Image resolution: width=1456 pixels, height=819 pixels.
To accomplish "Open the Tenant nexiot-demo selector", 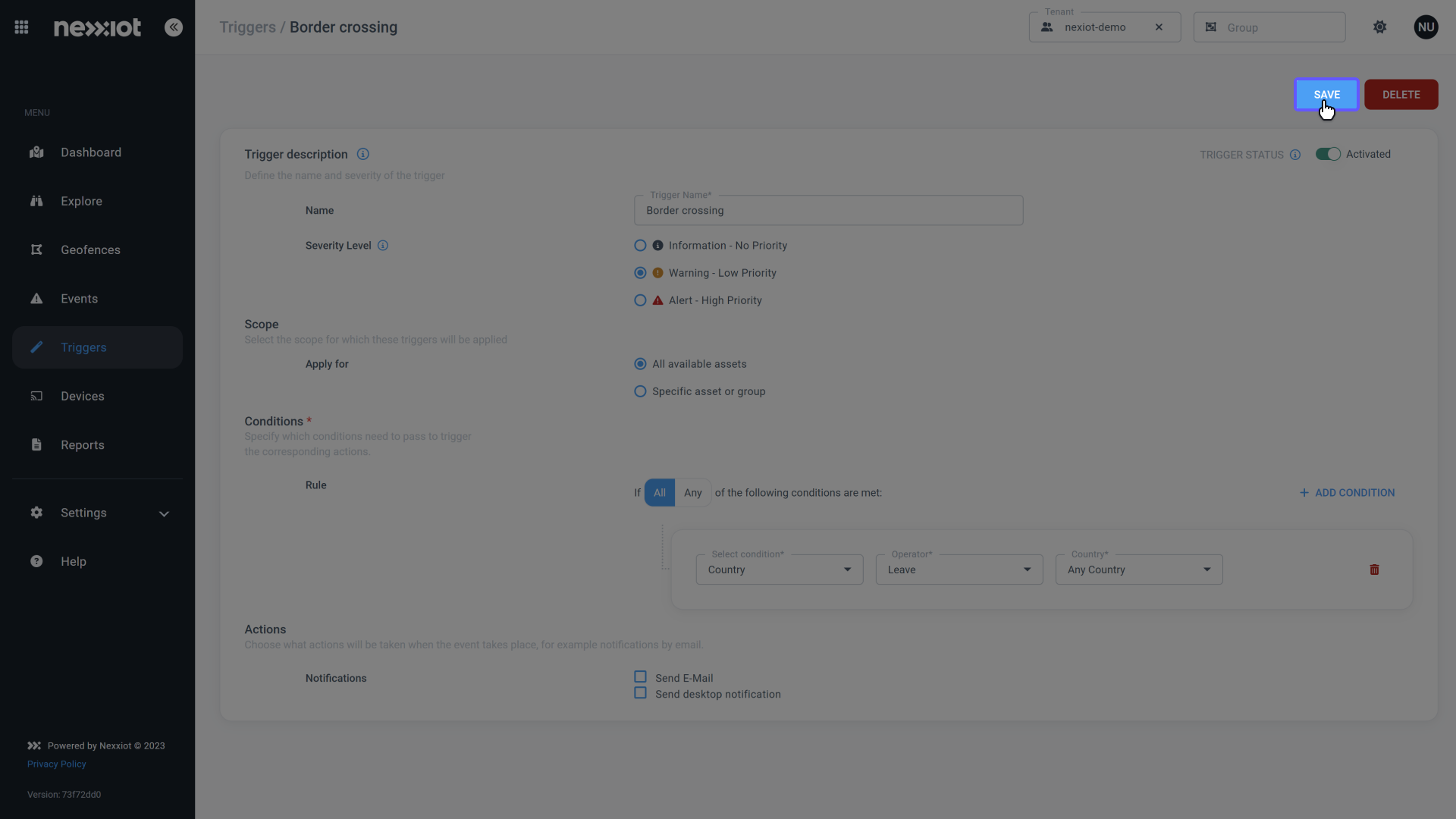I will click(1105, 27).
